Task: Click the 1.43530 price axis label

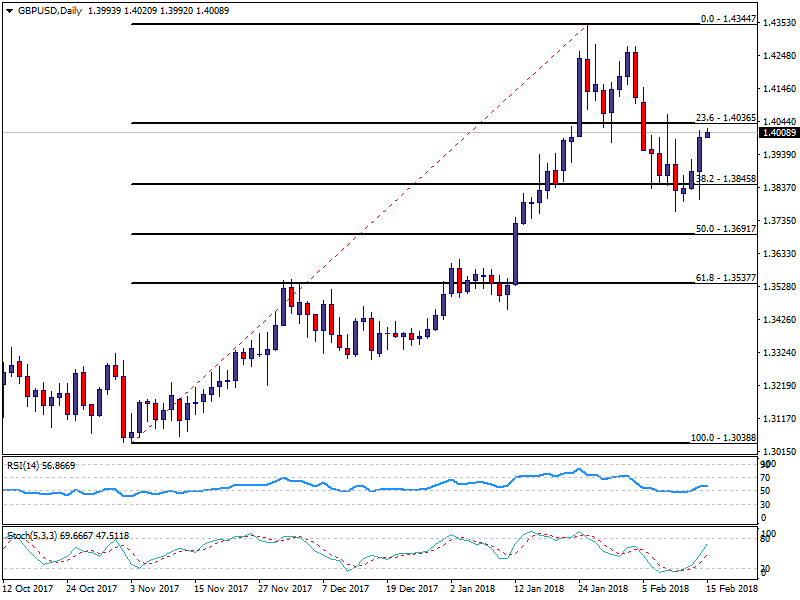Action: (x=778, y=22)
